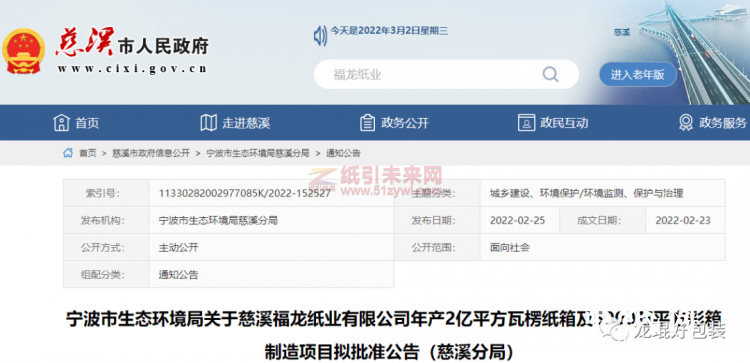Open 慈溪市政府信息公开 breadcrumb link

(x=151, y=154)
